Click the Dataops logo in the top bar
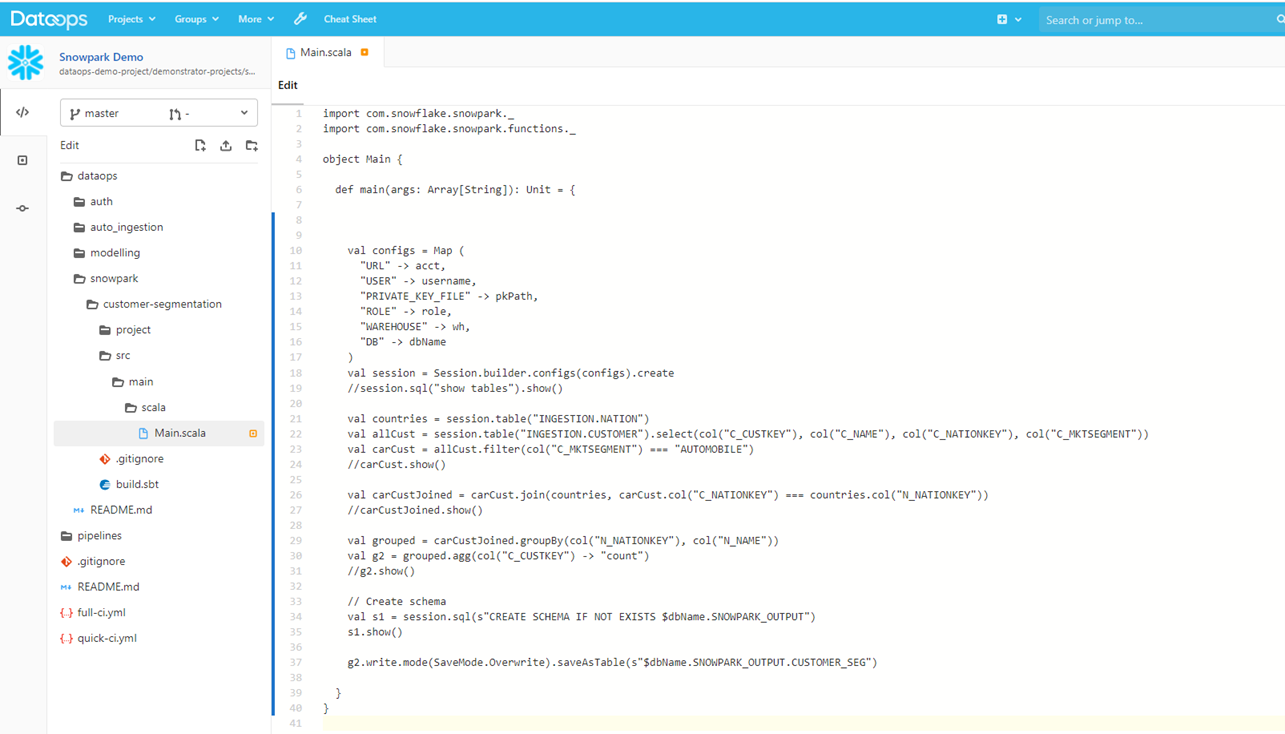 click(x=48, y=18)
